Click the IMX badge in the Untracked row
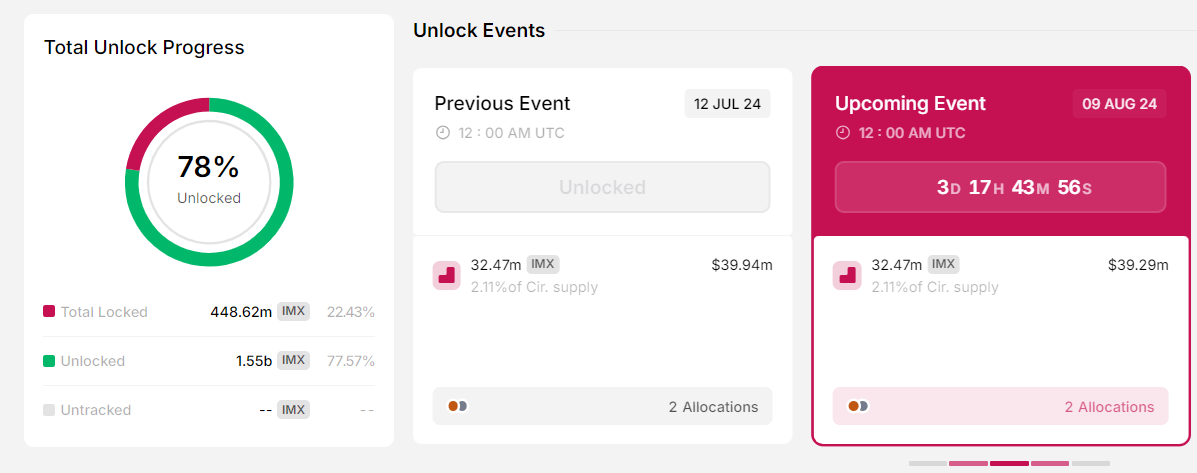 coord(293,409)
